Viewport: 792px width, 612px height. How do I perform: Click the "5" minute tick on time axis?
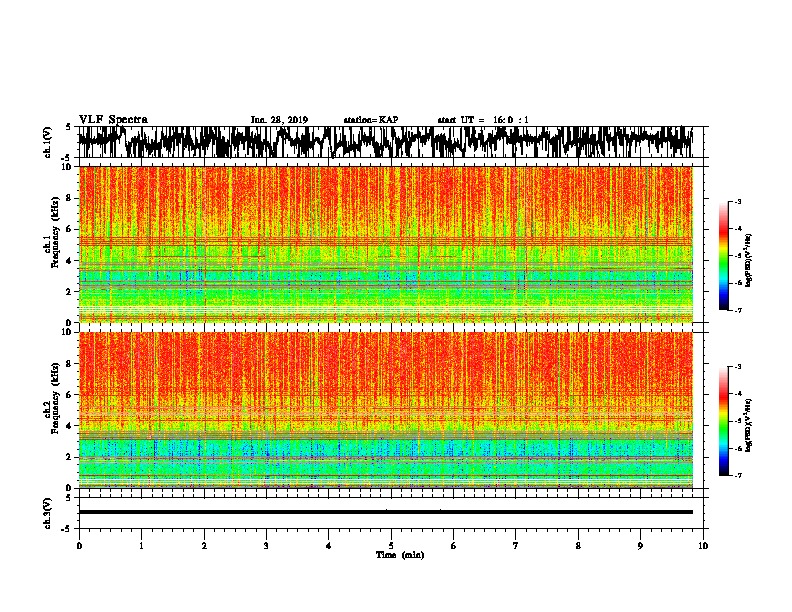tap(391, 546)
